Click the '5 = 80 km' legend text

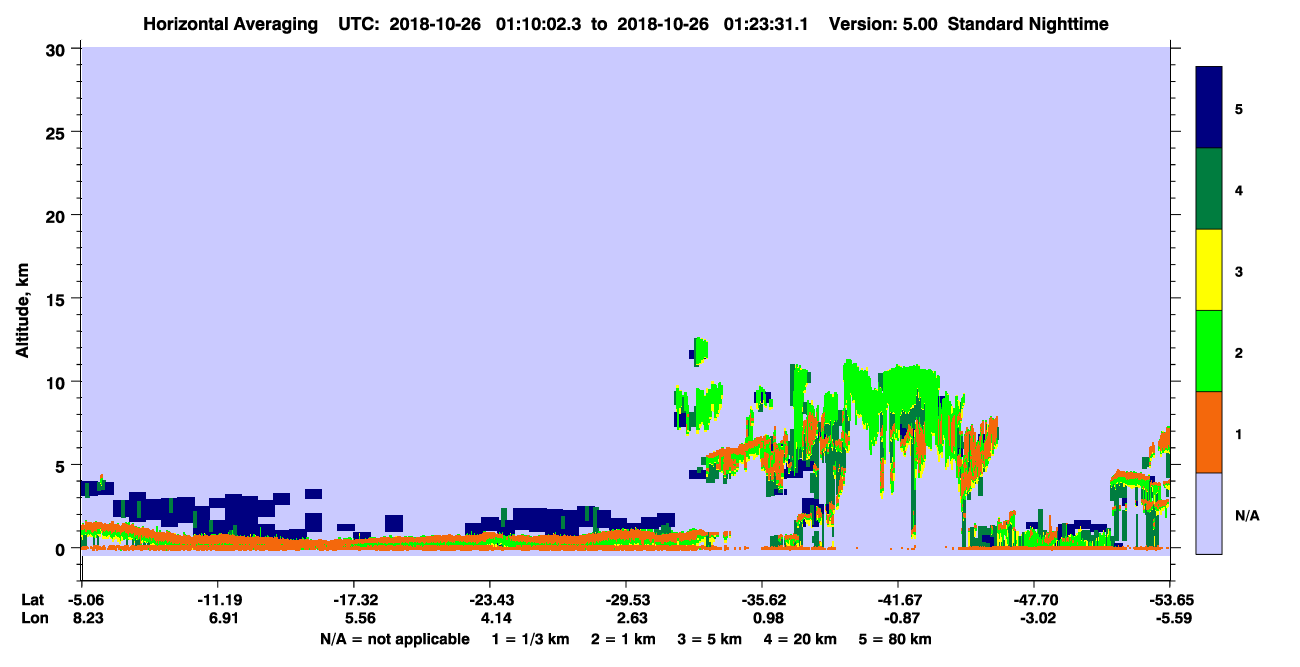tap(894, 638)
